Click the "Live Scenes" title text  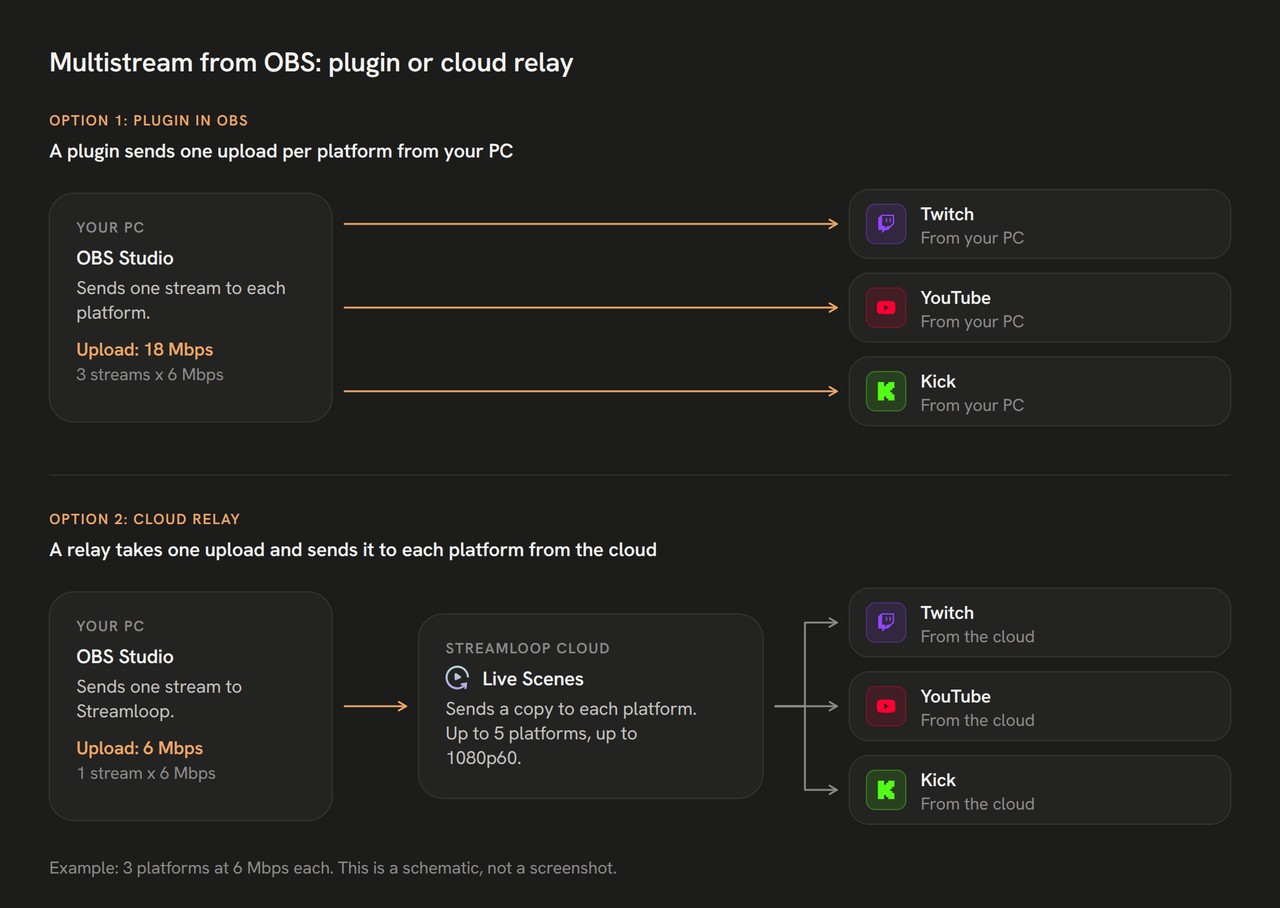(533, 679)
